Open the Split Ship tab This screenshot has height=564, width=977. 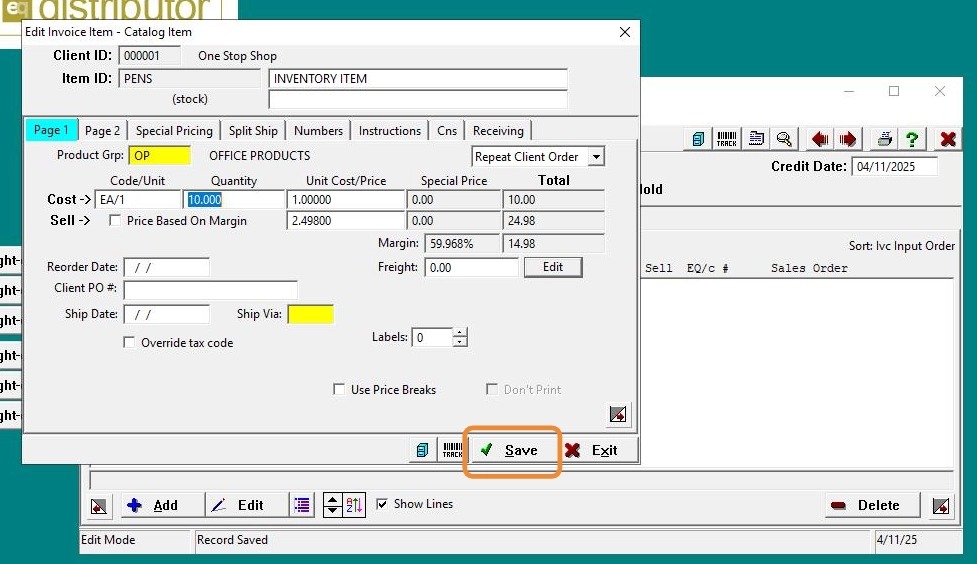pyautogui.click(x=253, y=131)
